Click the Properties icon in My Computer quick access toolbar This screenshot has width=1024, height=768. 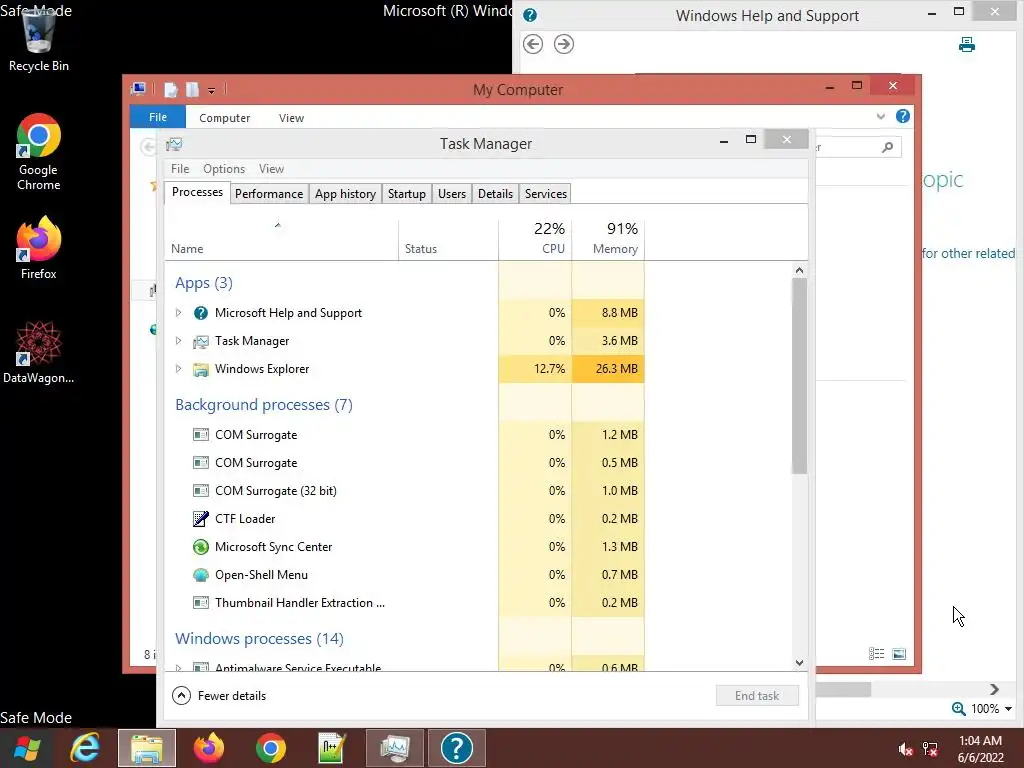click(171, 89)
